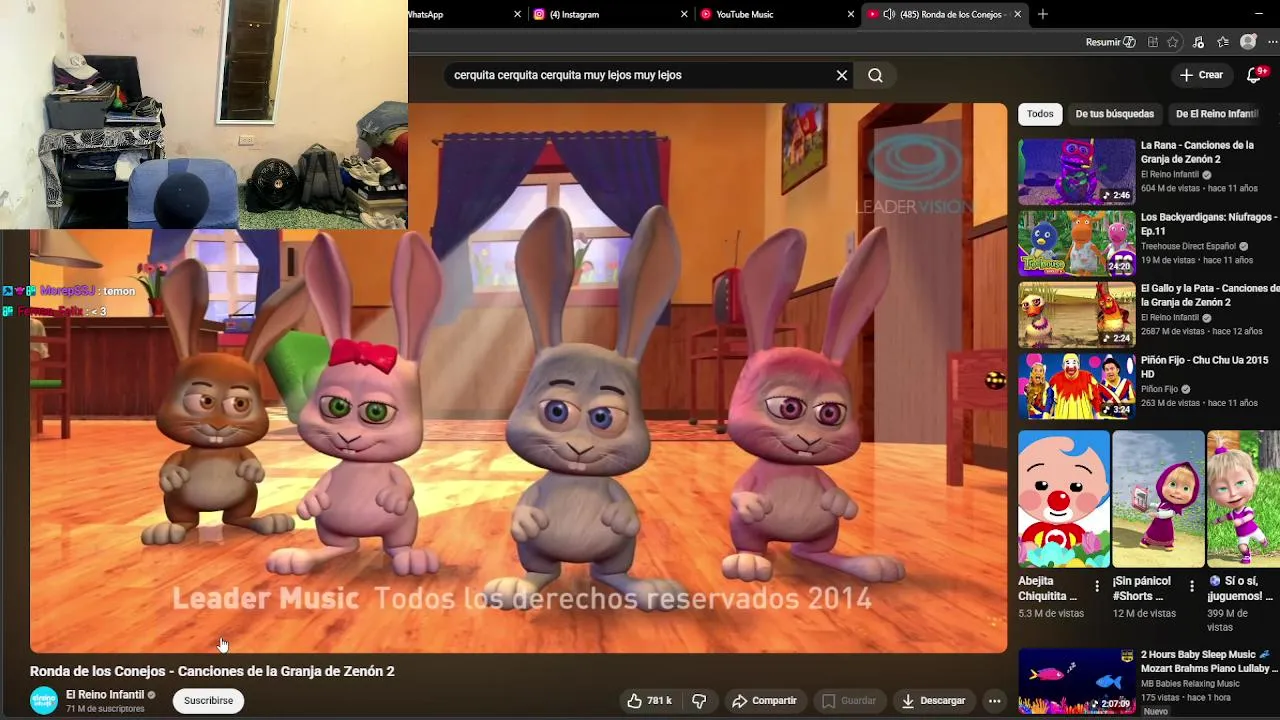Open La Rana video thumbnail
This screenshot has width=1280, height=720.
[1077, 172]
